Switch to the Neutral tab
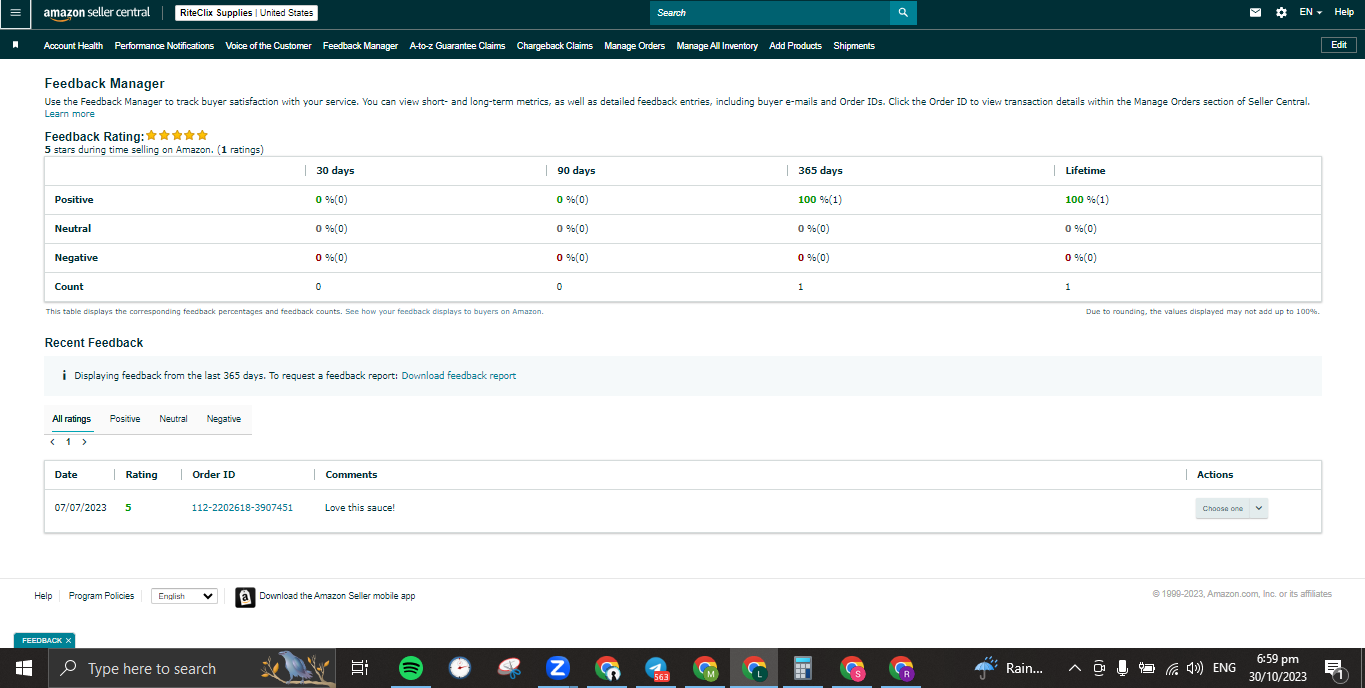1365x688 pixels. tap(173, 419)
